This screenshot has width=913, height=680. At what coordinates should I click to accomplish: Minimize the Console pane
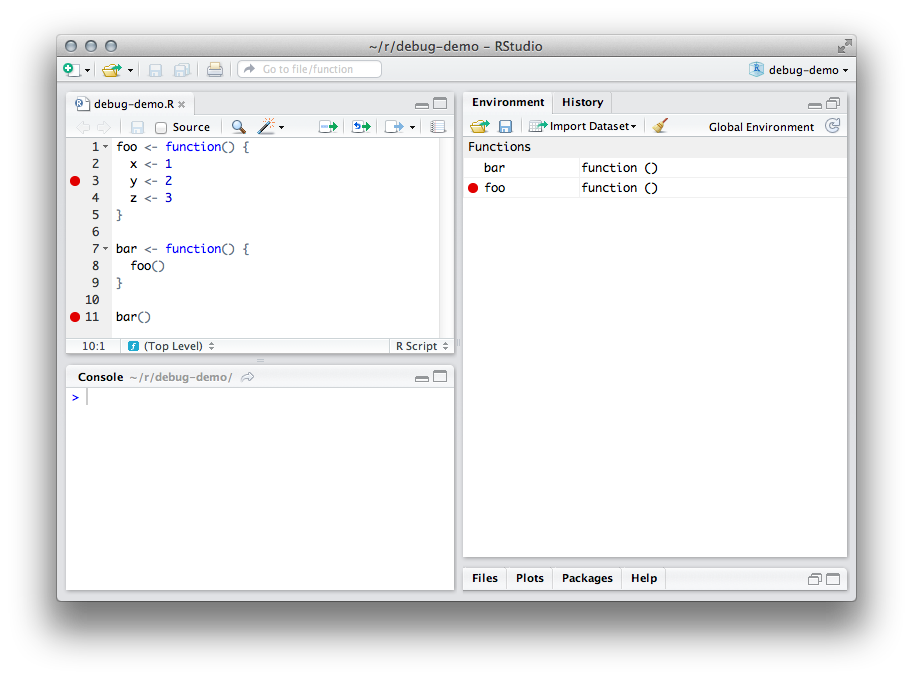[x=422, y=378]
